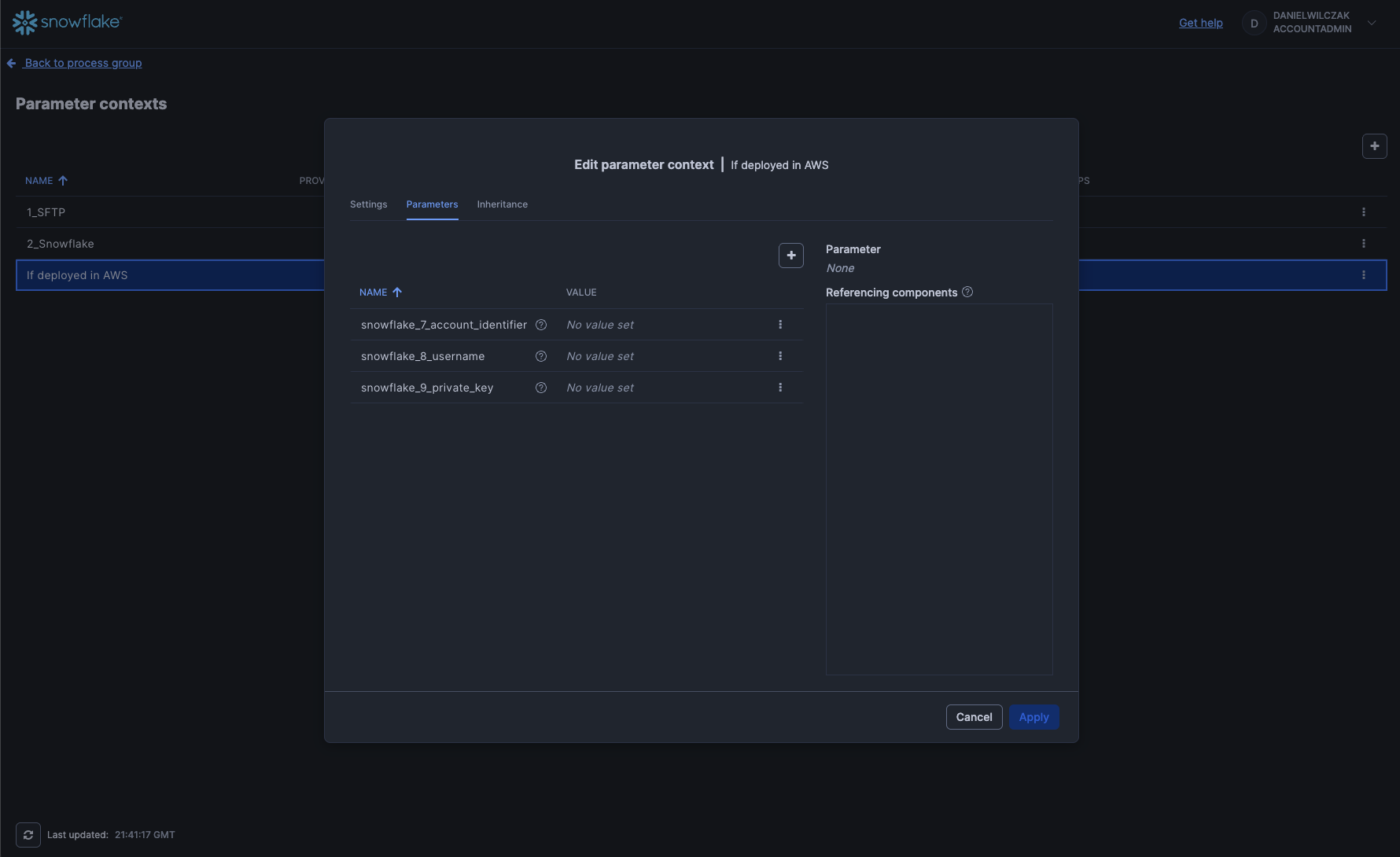The width and height of the screenshot is (1400, 857).
Task: Open actions menu for snowflake_7_account_identifier
Action: pos(780,325)
